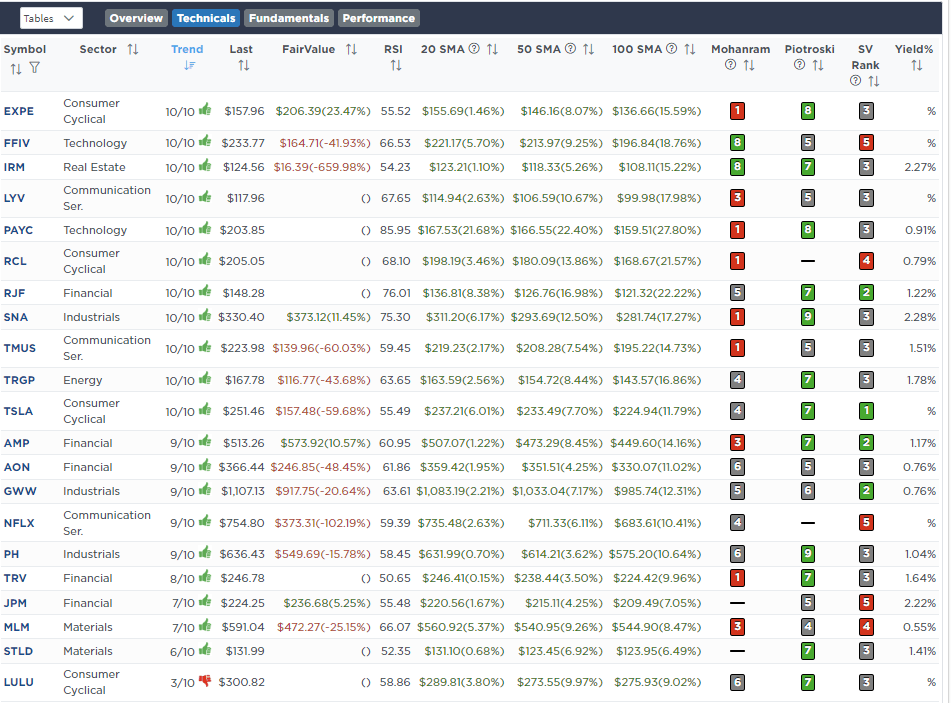Switch to the Fundamentals tab
Screen dimensions: 951x703
[288, 17]
